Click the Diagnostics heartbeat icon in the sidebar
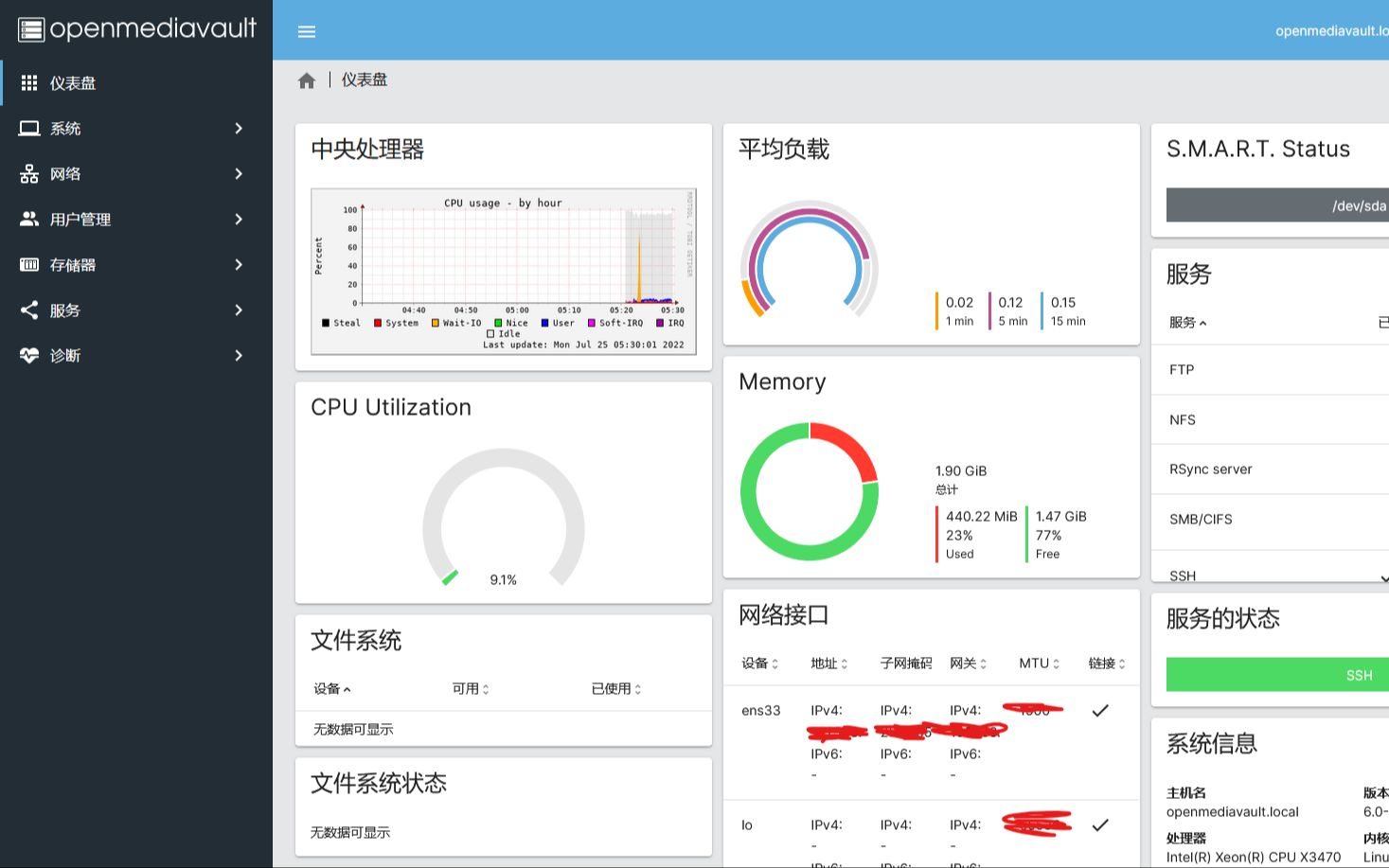This screenshot has height=868, width=1389. tap(29, 355)
